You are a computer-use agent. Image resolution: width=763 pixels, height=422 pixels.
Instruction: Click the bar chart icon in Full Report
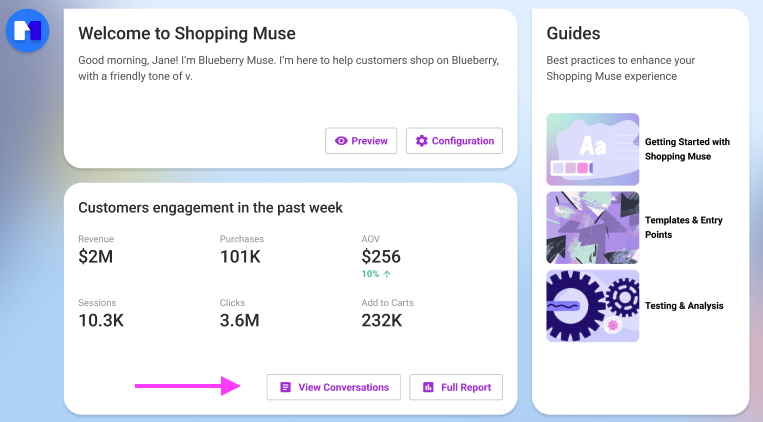pos(428,387)
